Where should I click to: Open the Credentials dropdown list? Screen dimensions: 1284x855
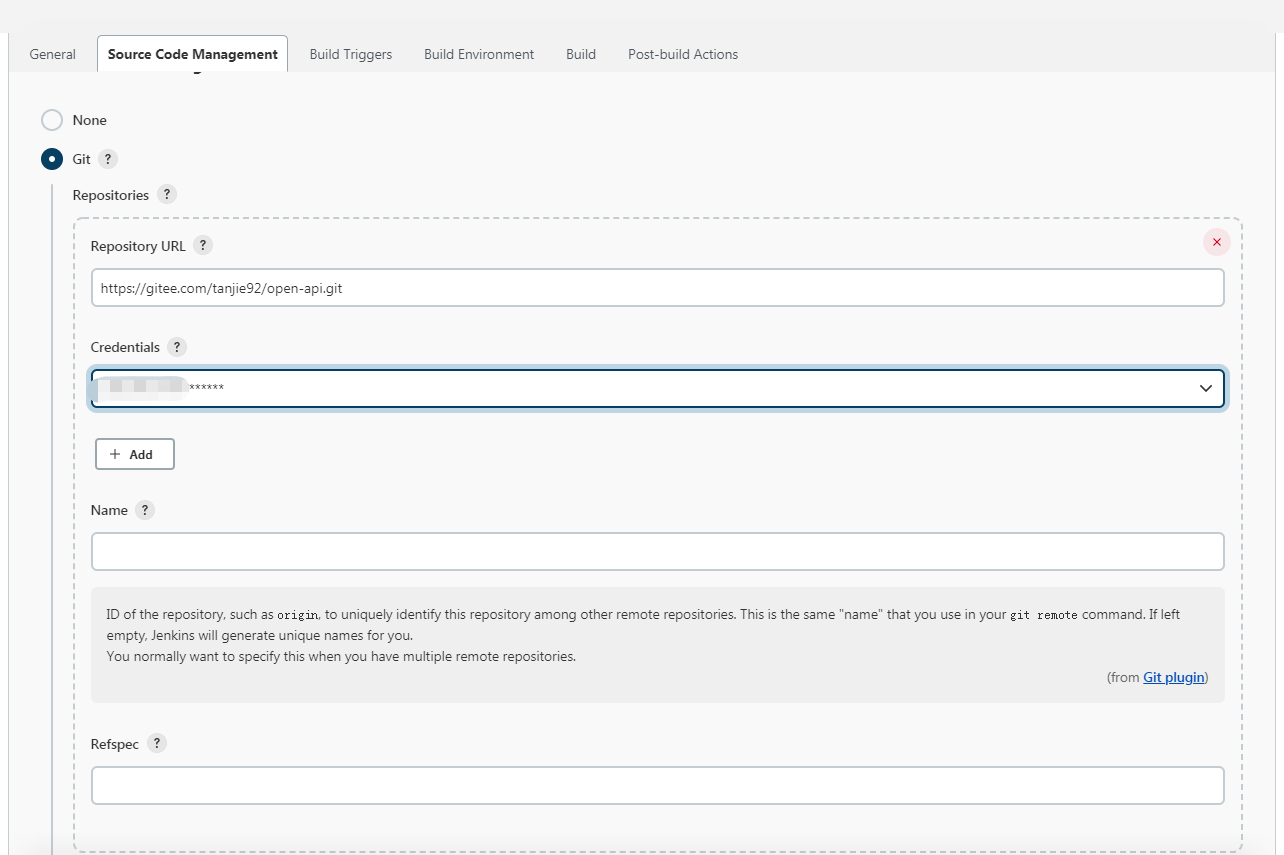[x=657, y=388]
